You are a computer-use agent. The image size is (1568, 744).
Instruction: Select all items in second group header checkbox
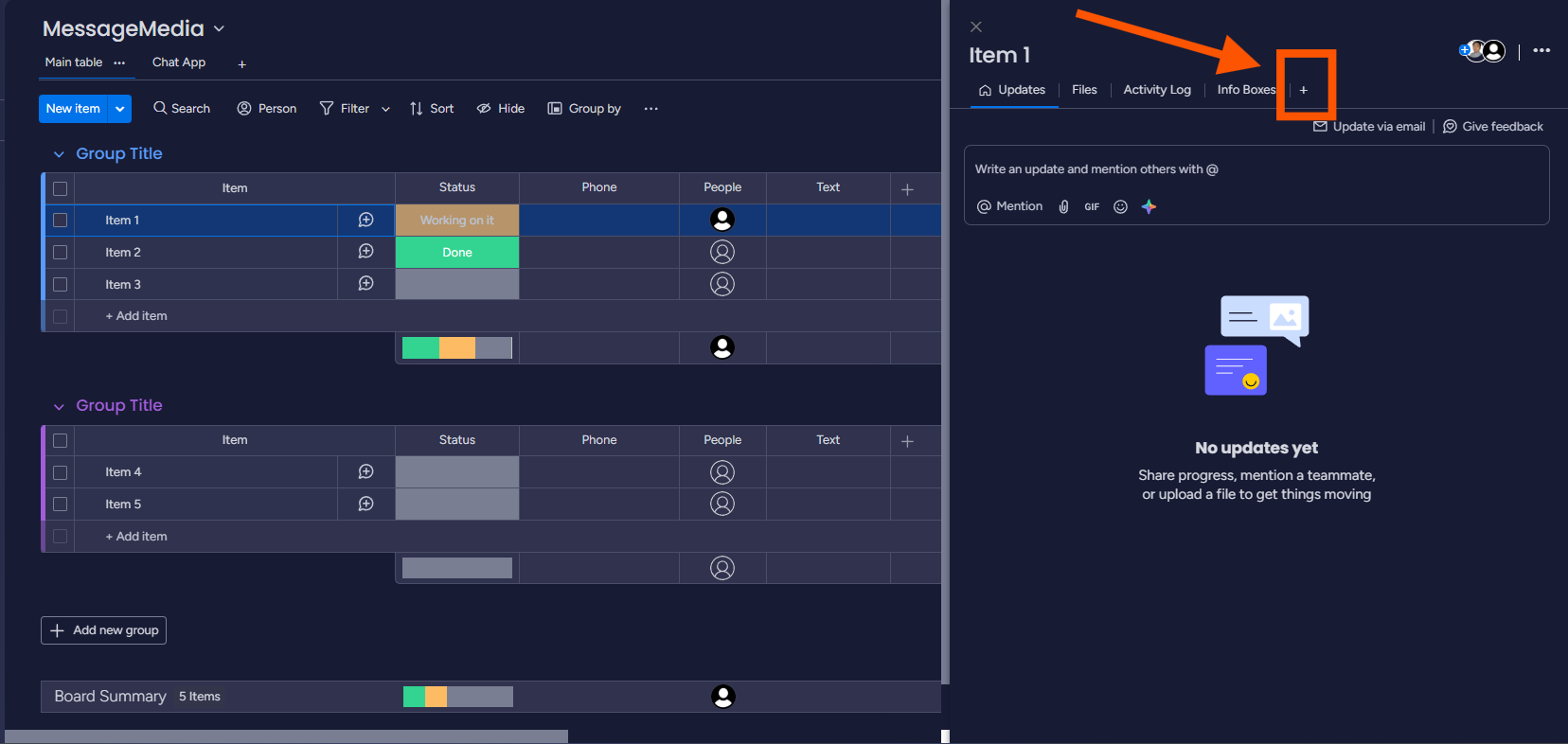coord(61,440)
